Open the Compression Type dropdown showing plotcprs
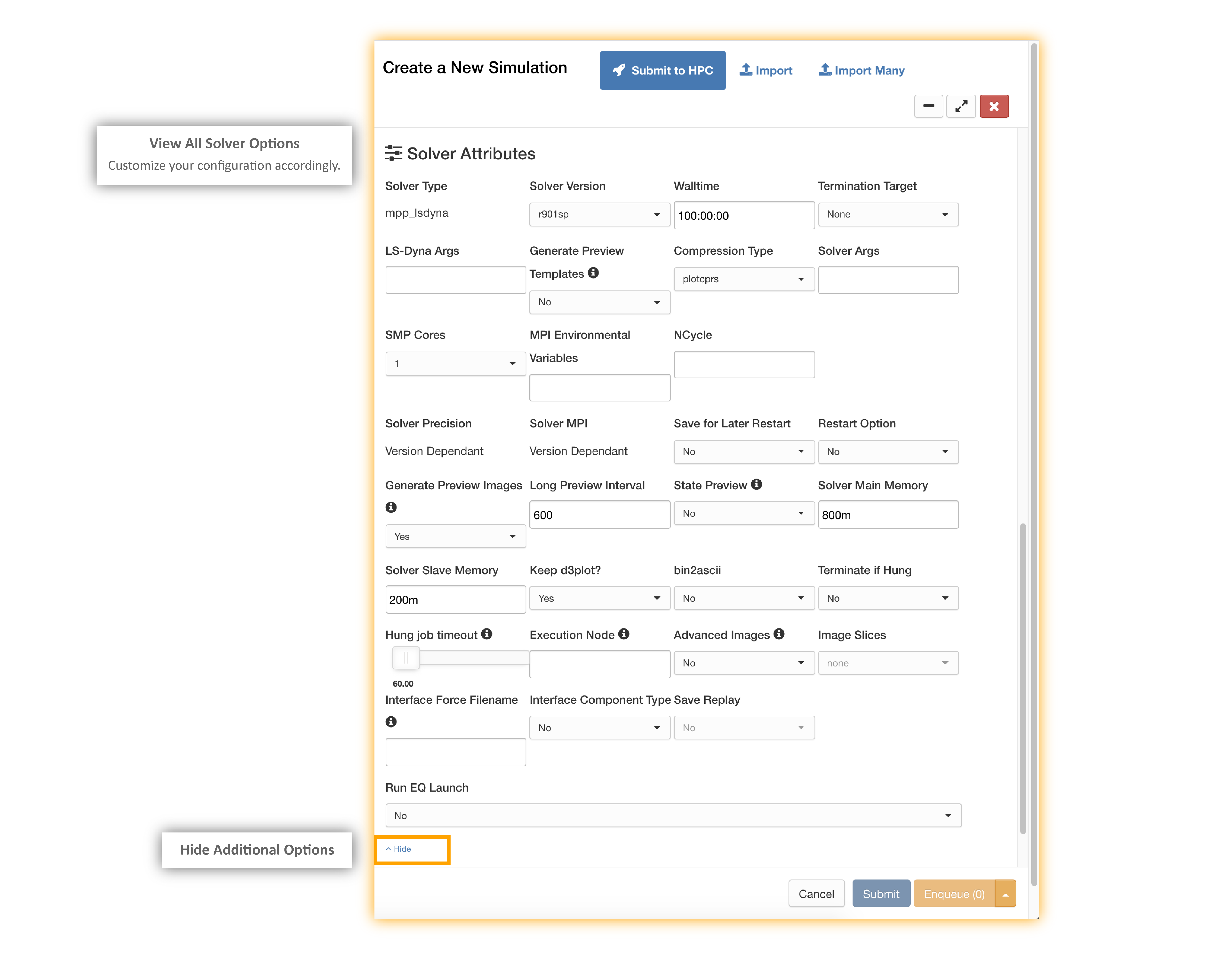1232x959 pixels. coord(744,279)
